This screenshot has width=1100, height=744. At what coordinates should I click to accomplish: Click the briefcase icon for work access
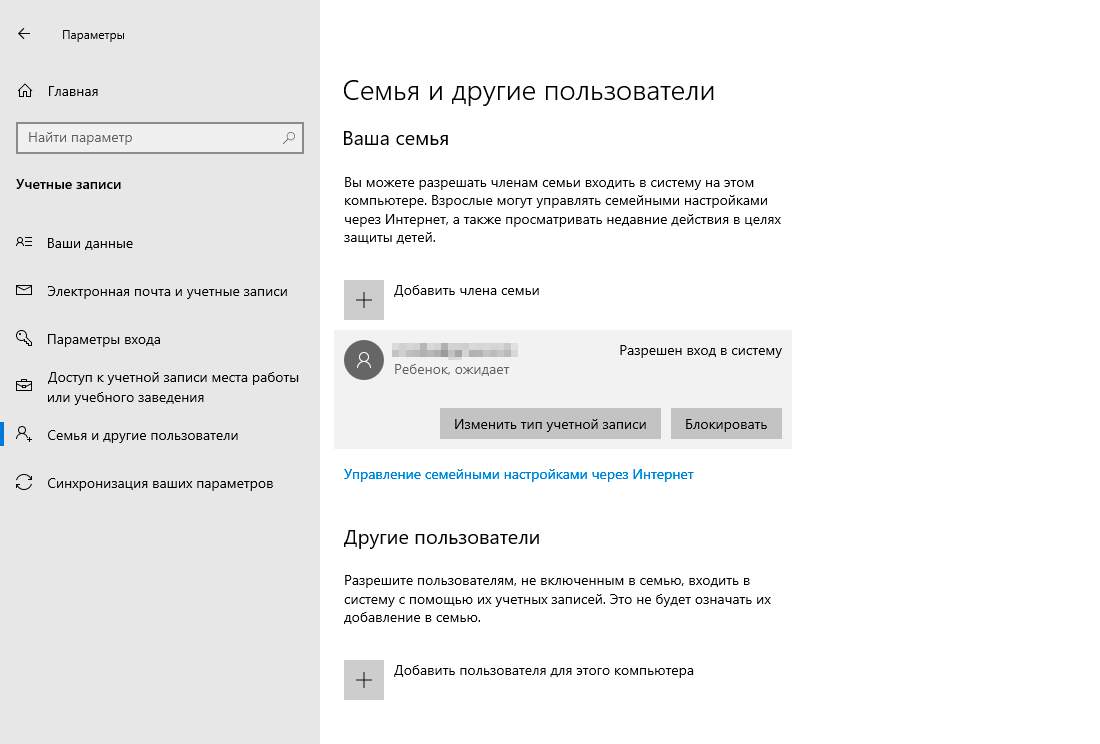(x=24, y=386)
